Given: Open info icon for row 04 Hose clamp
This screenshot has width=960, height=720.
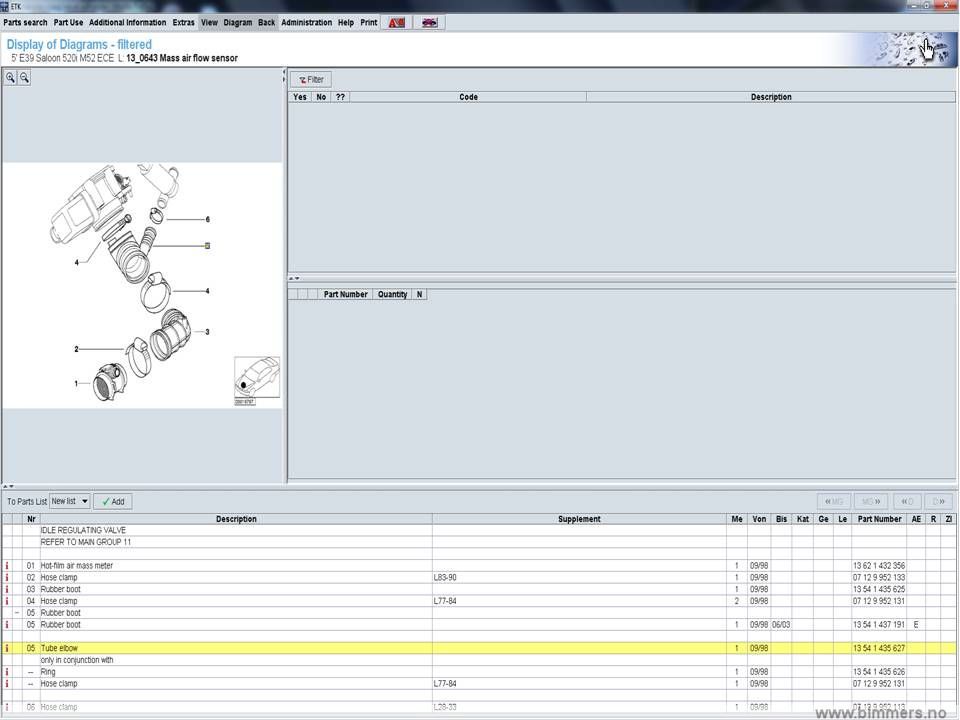Looking at the screenshot, I should click(x=7, y=601).
